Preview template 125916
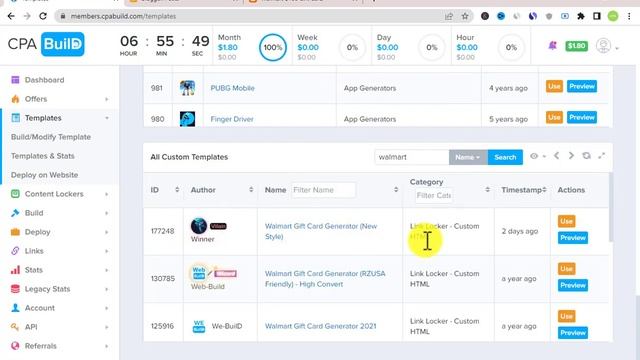The width and height of the screenshot is (640, 360). [573, 333]
